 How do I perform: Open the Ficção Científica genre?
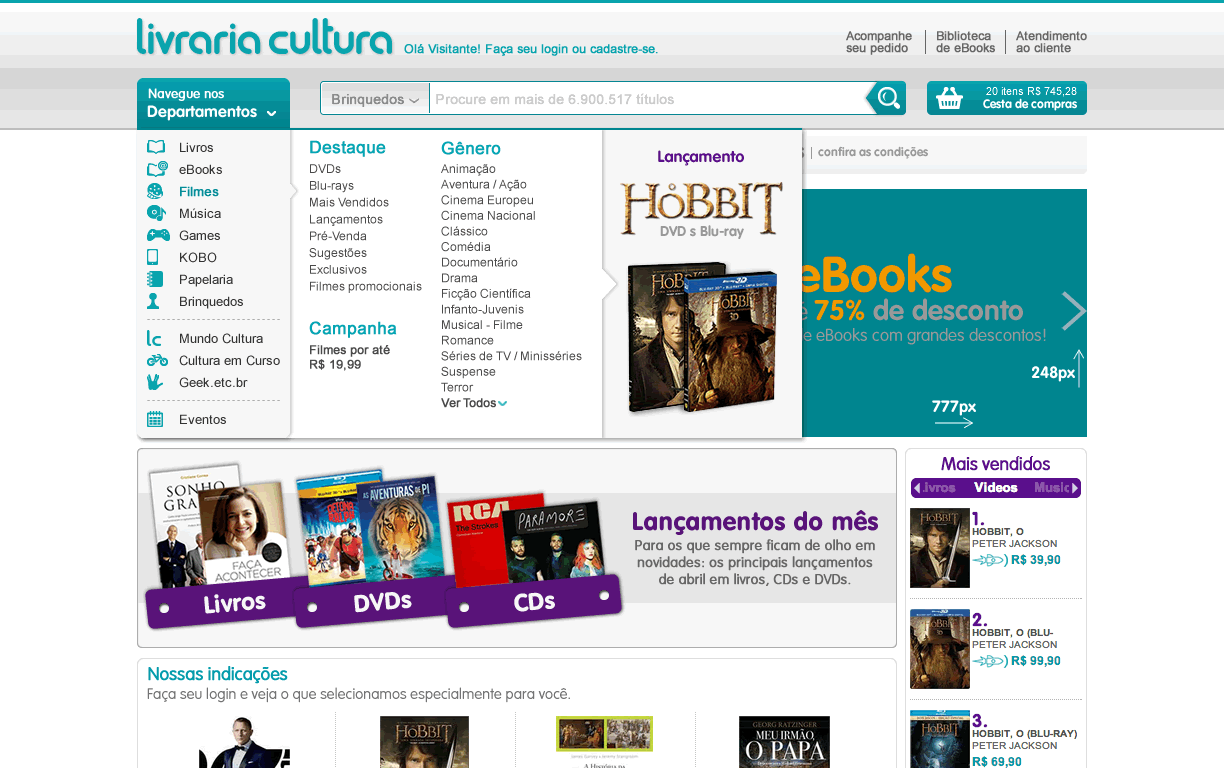pos(486,294)
